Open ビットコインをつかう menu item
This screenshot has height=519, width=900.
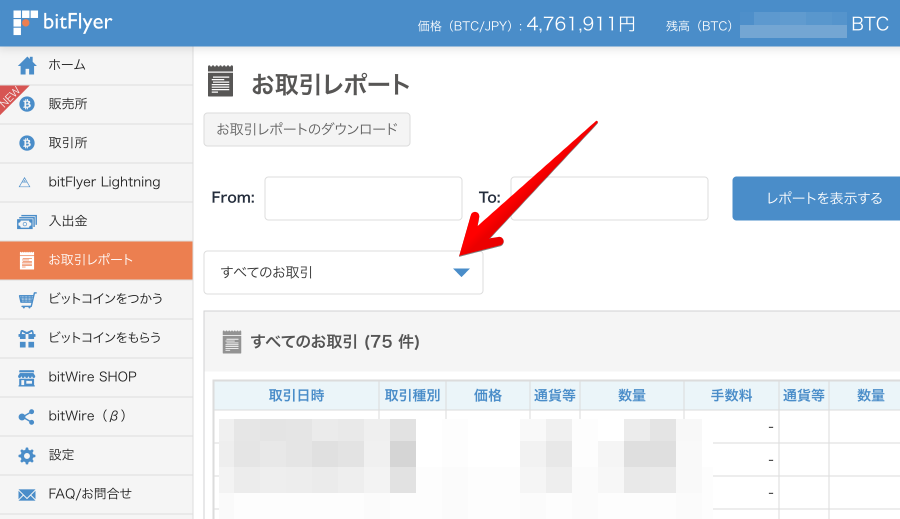(96, 300)
